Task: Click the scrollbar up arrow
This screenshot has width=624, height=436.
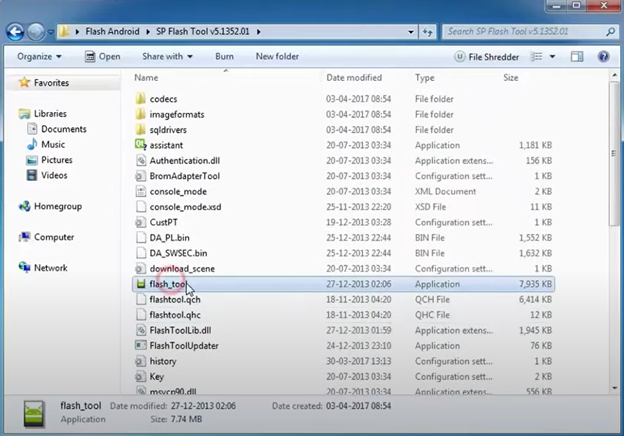Action: [x=614, y=75]
